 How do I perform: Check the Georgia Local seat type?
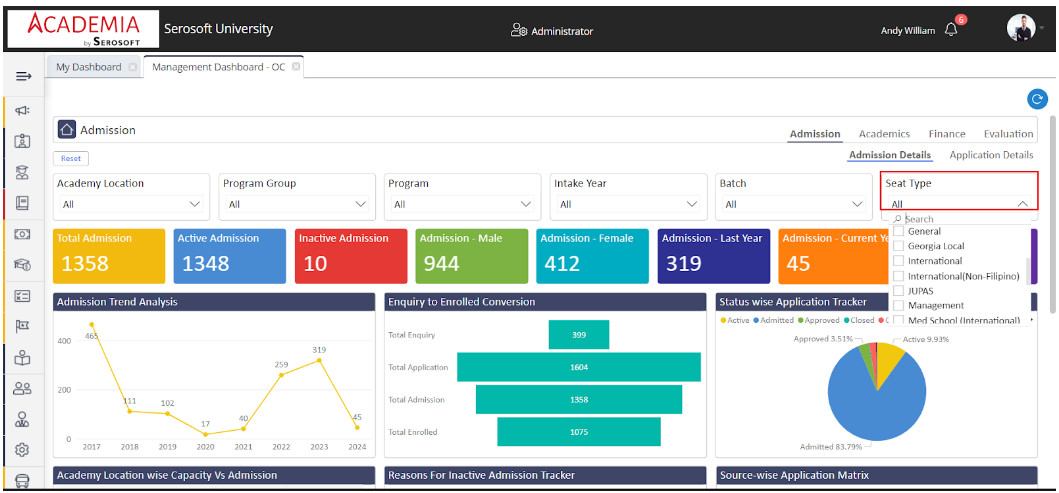click(x=898, y=246)
